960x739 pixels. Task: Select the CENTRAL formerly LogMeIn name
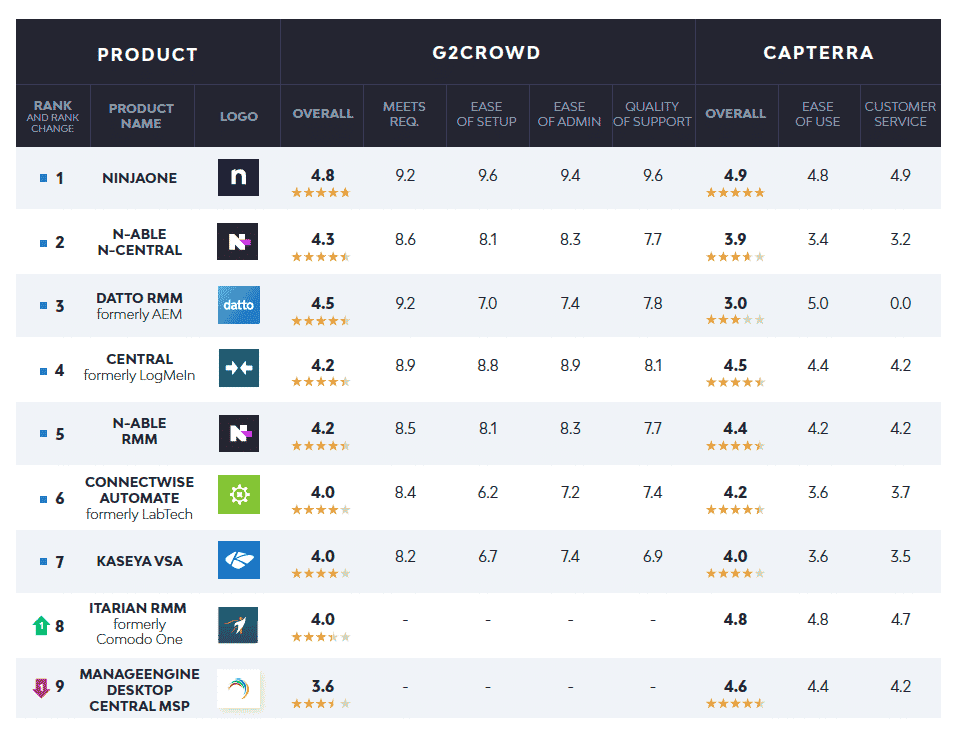click(140, 367)
